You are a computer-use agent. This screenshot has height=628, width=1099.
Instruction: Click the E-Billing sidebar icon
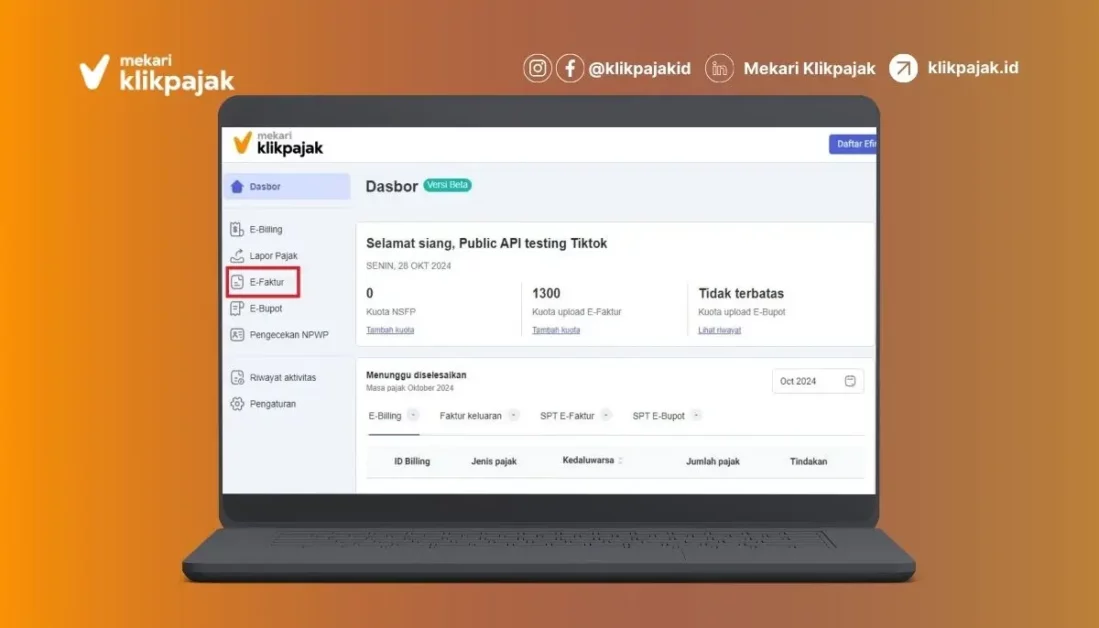pos(237,229)
